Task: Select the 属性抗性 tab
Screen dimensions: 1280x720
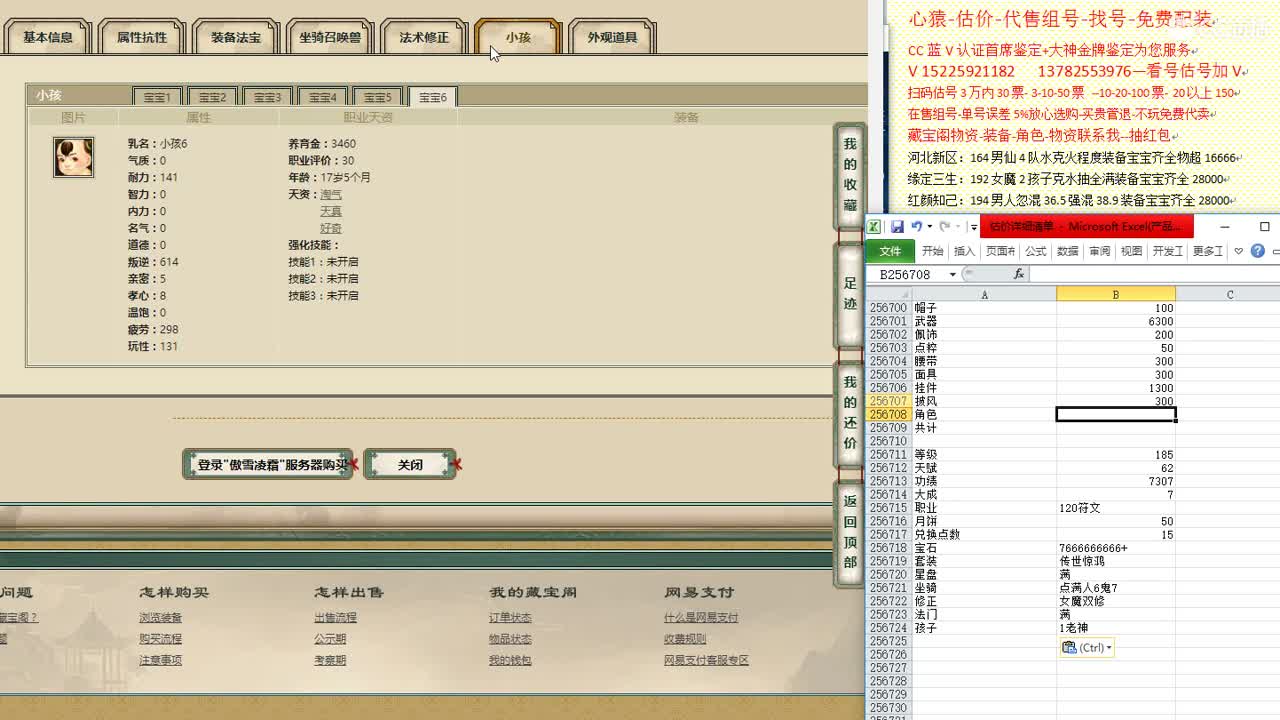Action: tap(142, 37)
